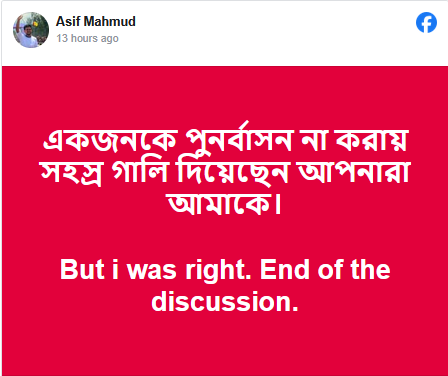Click the word 'right.' in post
Viewport: 448px width, 376px height.
click(x=218, y=271)
